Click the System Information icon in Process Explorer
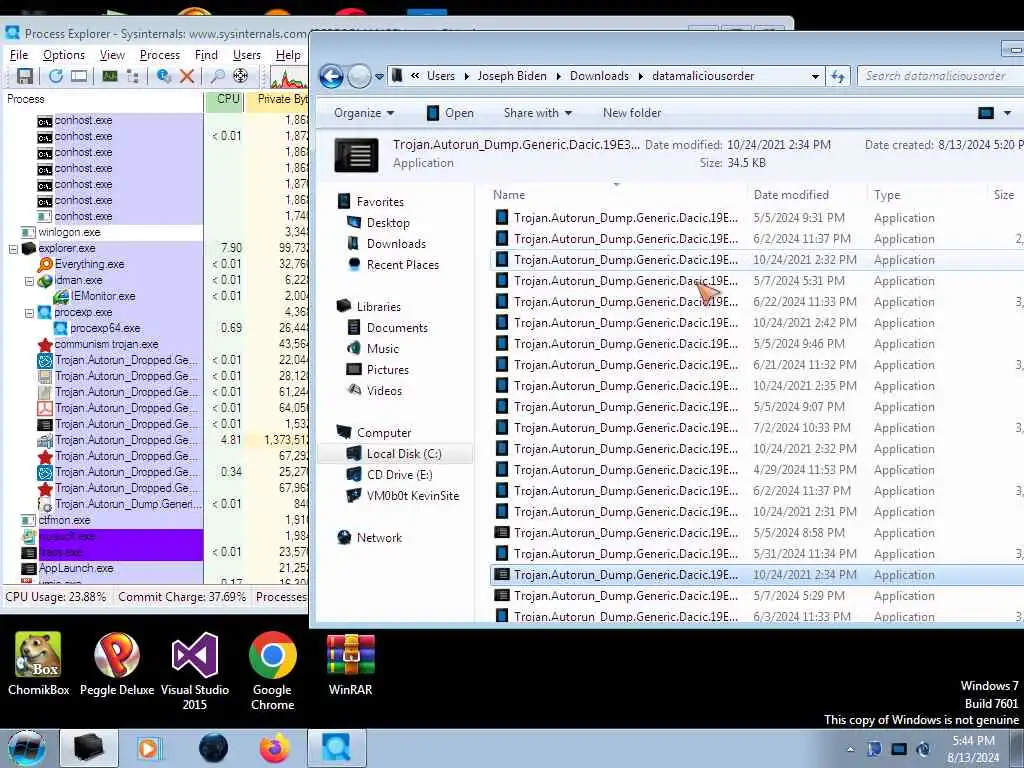1024x768 pixels. pyautogui.click(x=110, y=76)
